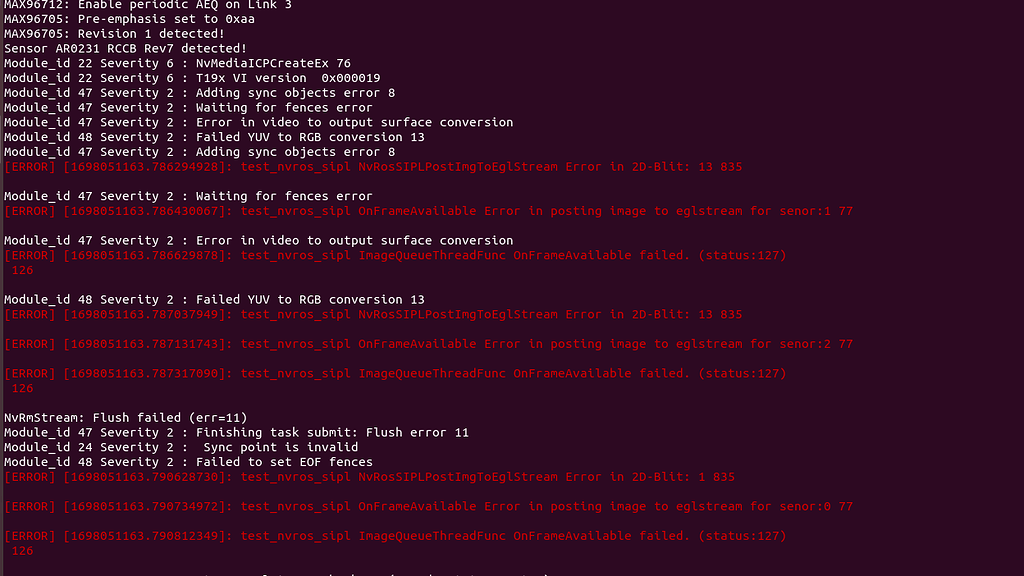The width and height of the screenshot is (1024, 576).
Task: Click the 'NvMediaICPCreateEx 76' log line
Action: [177, 63]
